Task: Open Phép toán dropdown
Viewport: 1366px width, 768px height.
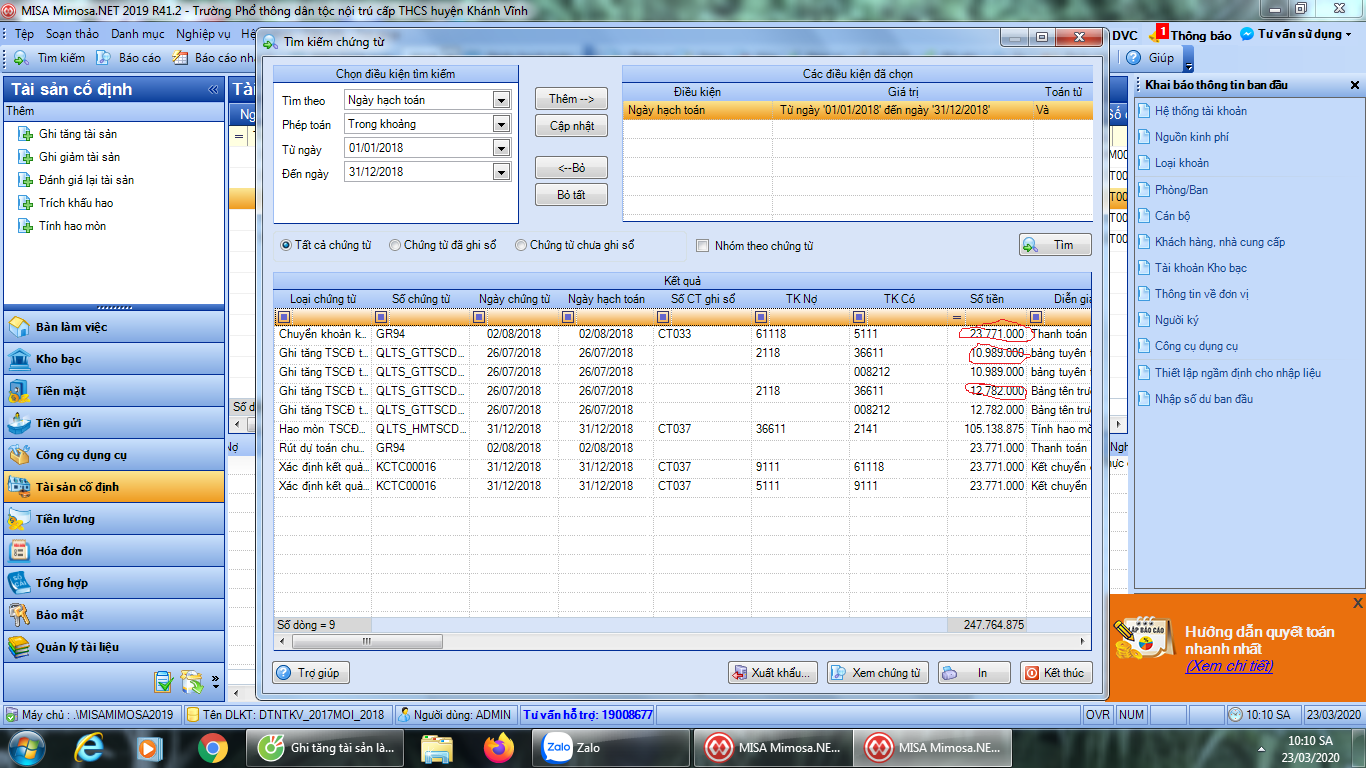Action: [501, 124]
